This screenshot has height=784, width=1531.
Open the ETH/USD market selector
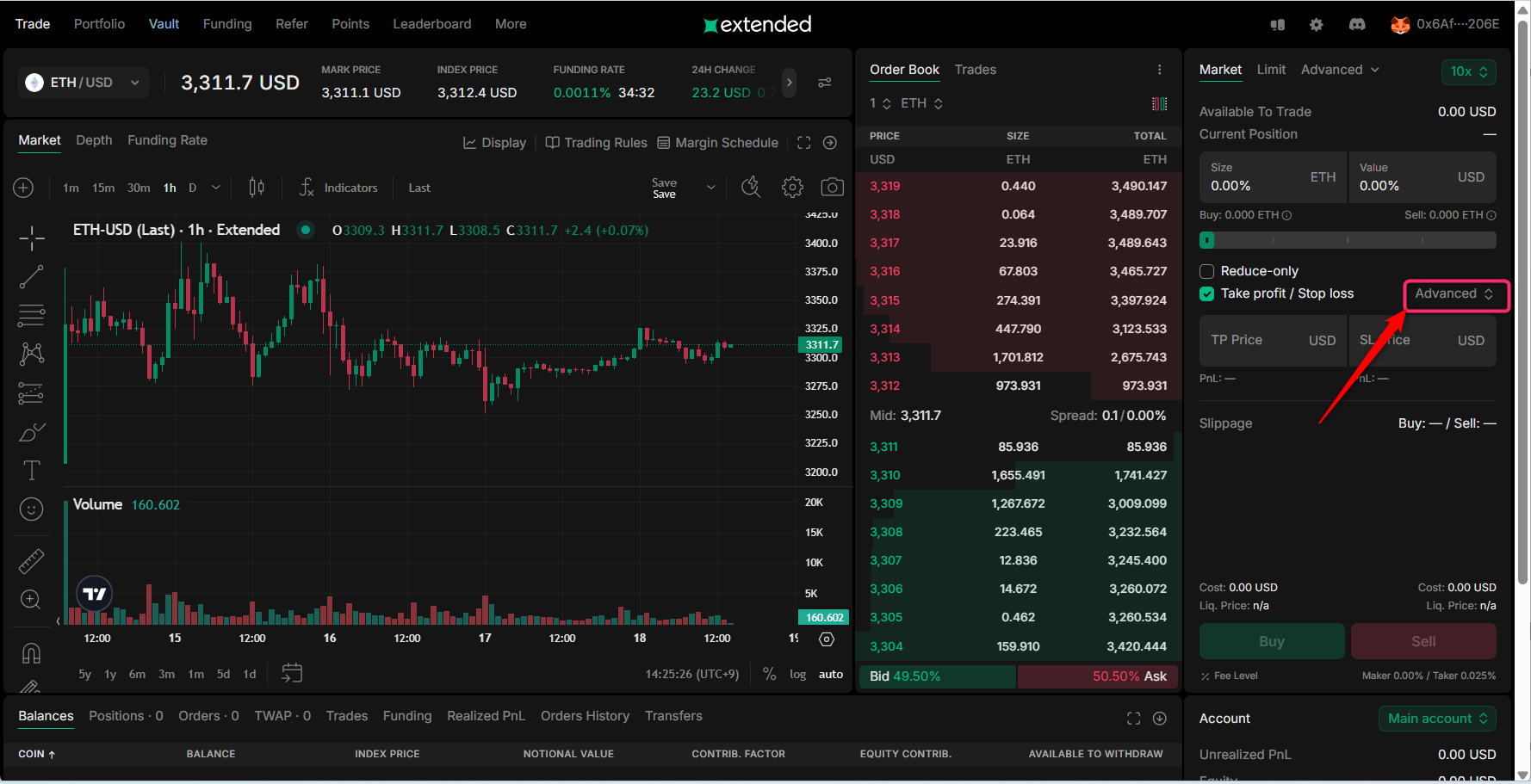(x=83, y=83)
